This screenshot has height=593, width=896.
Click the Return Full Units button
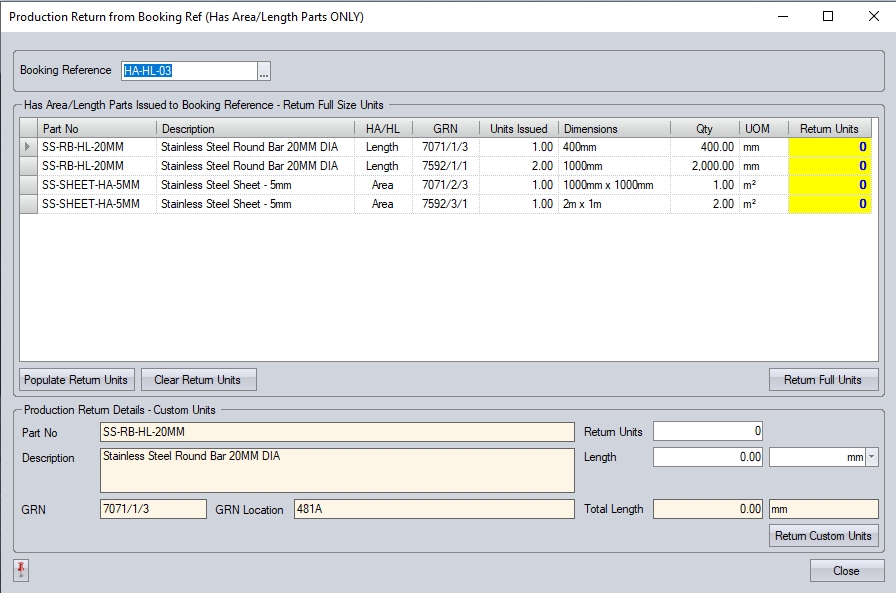pos(823,380)
